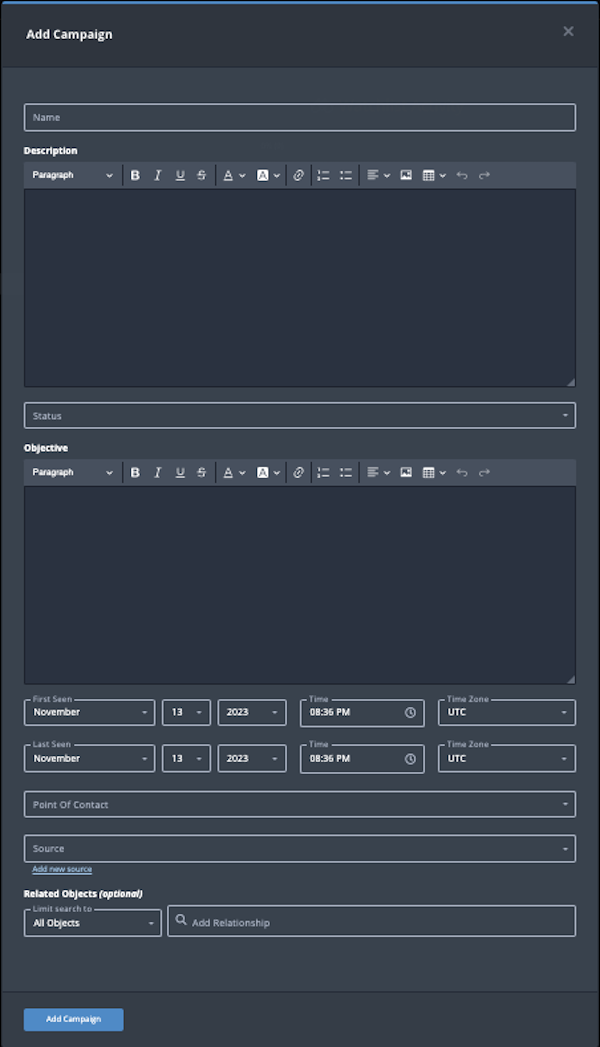This screenshot has height=1047, width=600.
Task: Open background color picker in Description toolbar
Action: (268, 175)
